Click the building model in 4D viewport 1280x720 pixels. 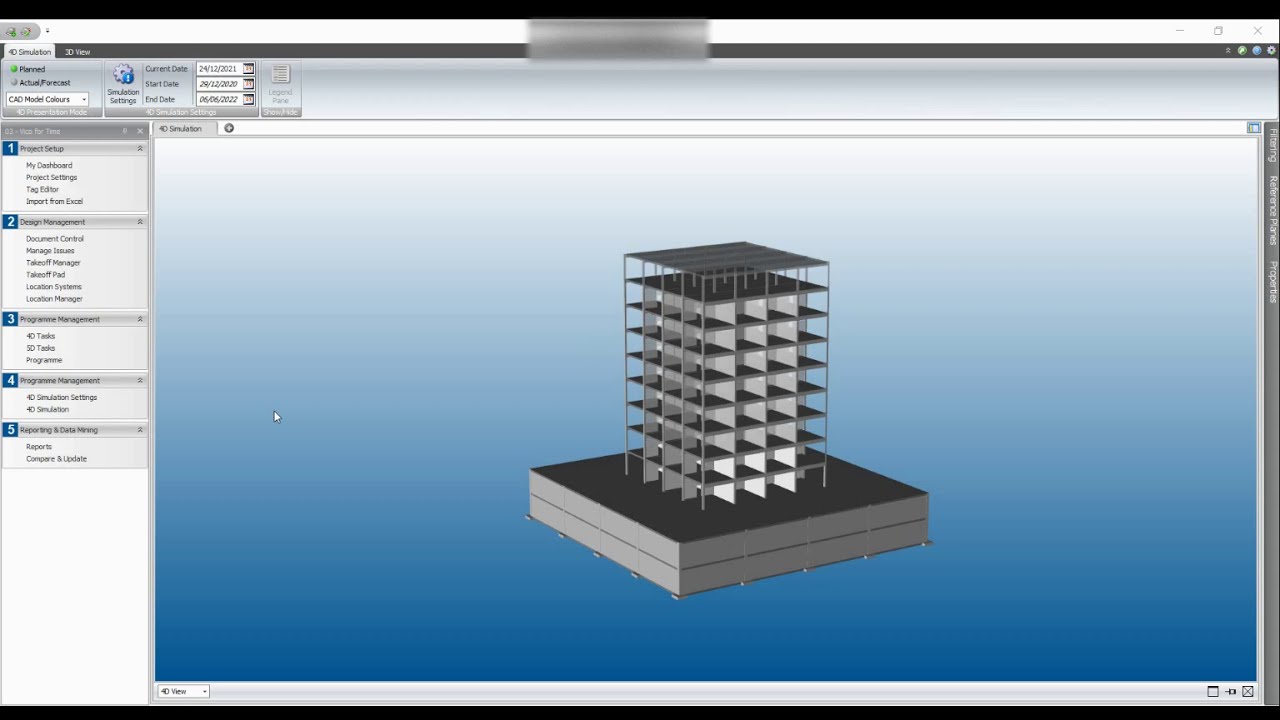728,418
